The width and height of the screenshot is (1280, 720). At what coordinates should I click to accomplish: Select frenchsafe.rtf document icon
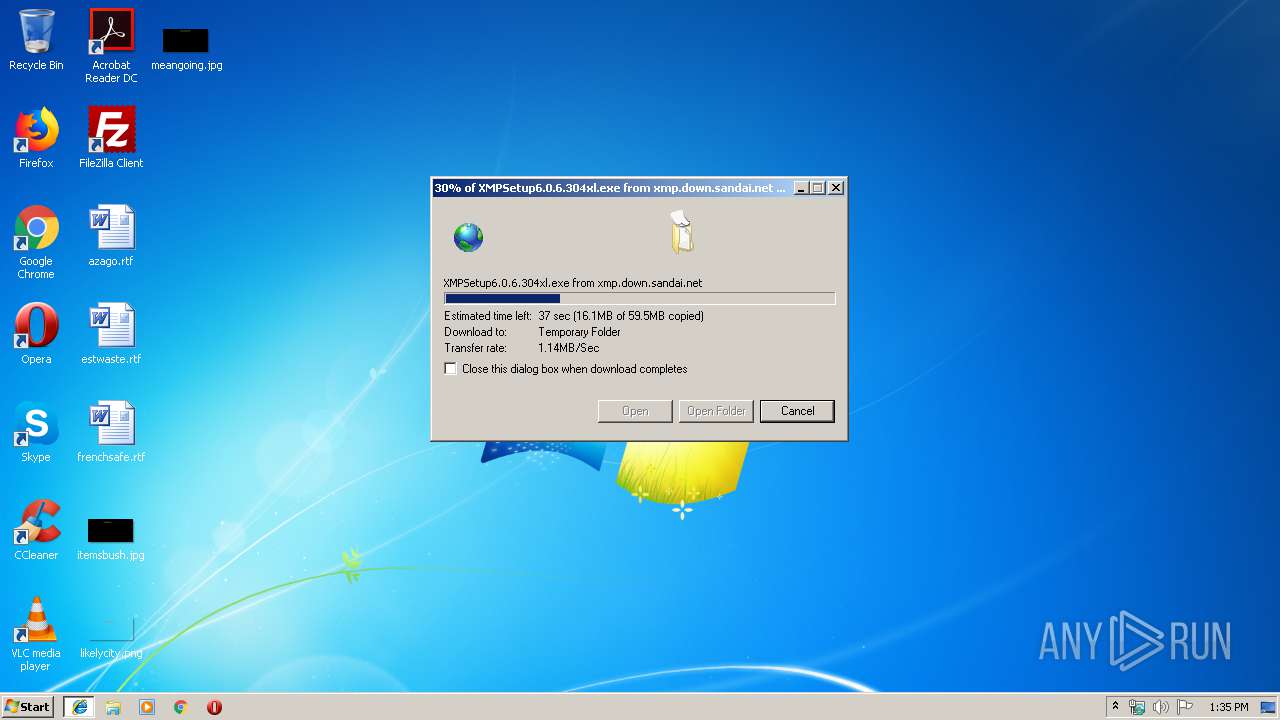(x=111, y=432)
